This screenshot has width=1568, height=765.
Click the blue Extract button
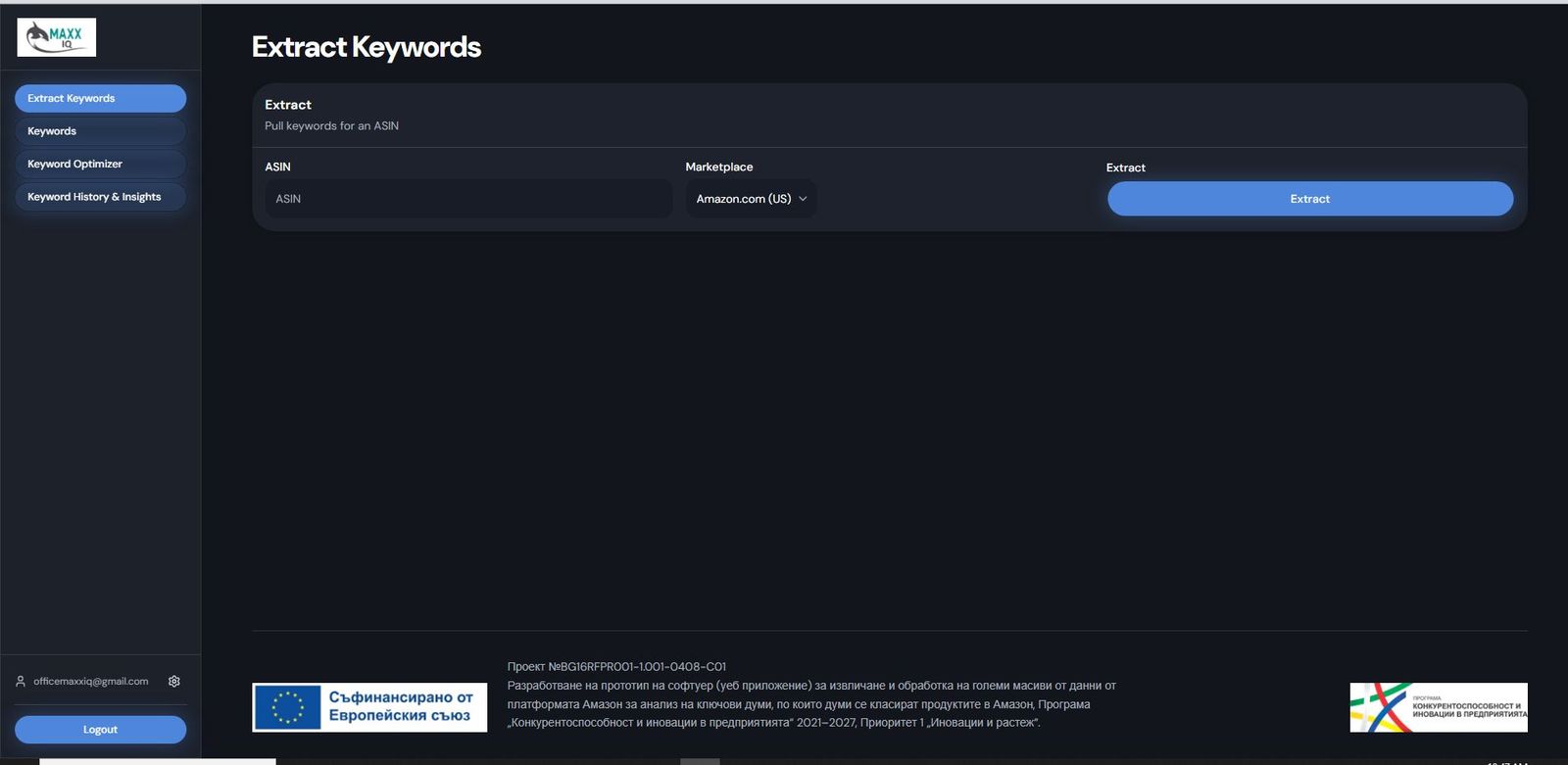pos(1310,199)
